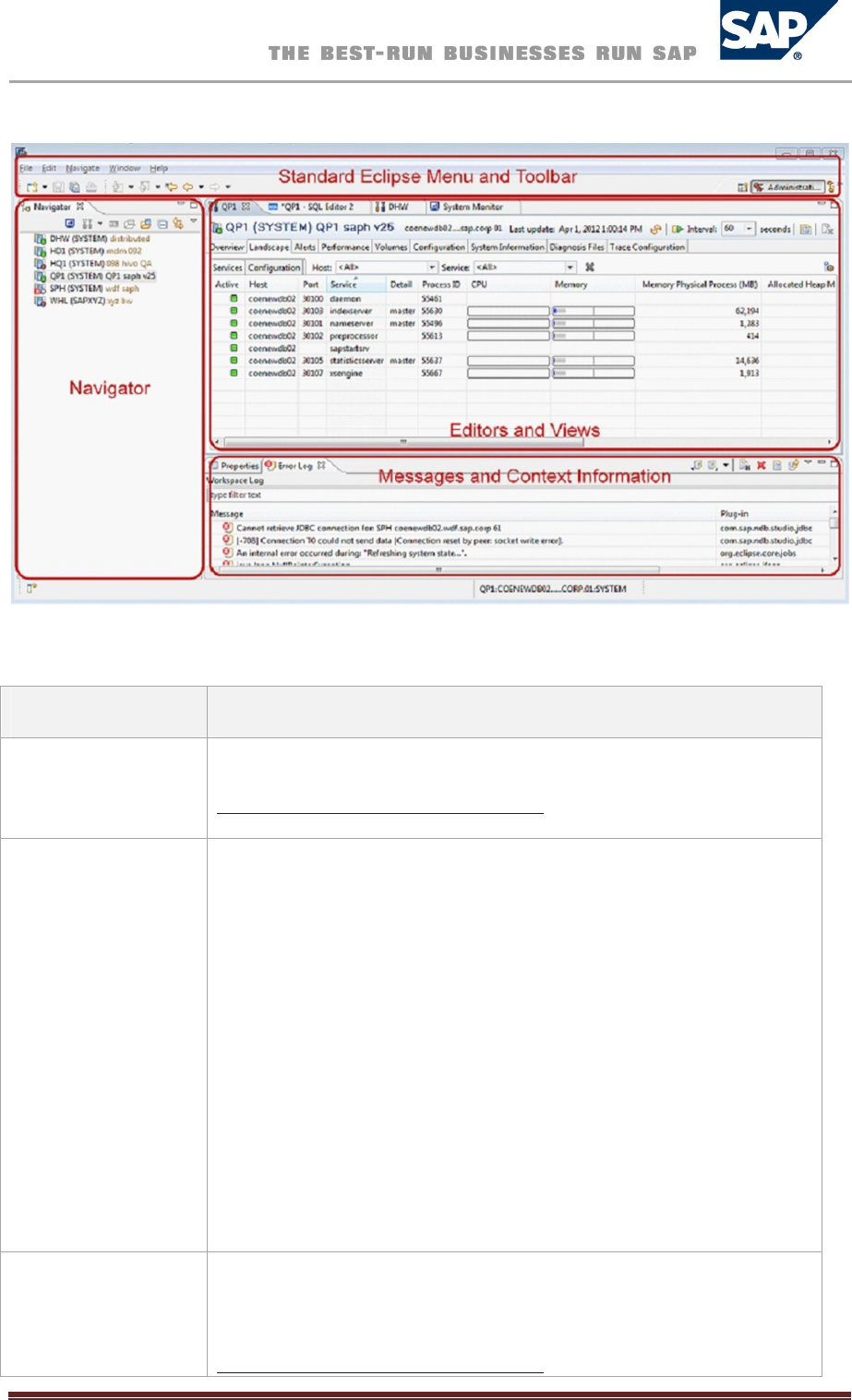Screen dimensions: 852x1400
Task: Click the New toolbar icon
Action: coord(31,186)
